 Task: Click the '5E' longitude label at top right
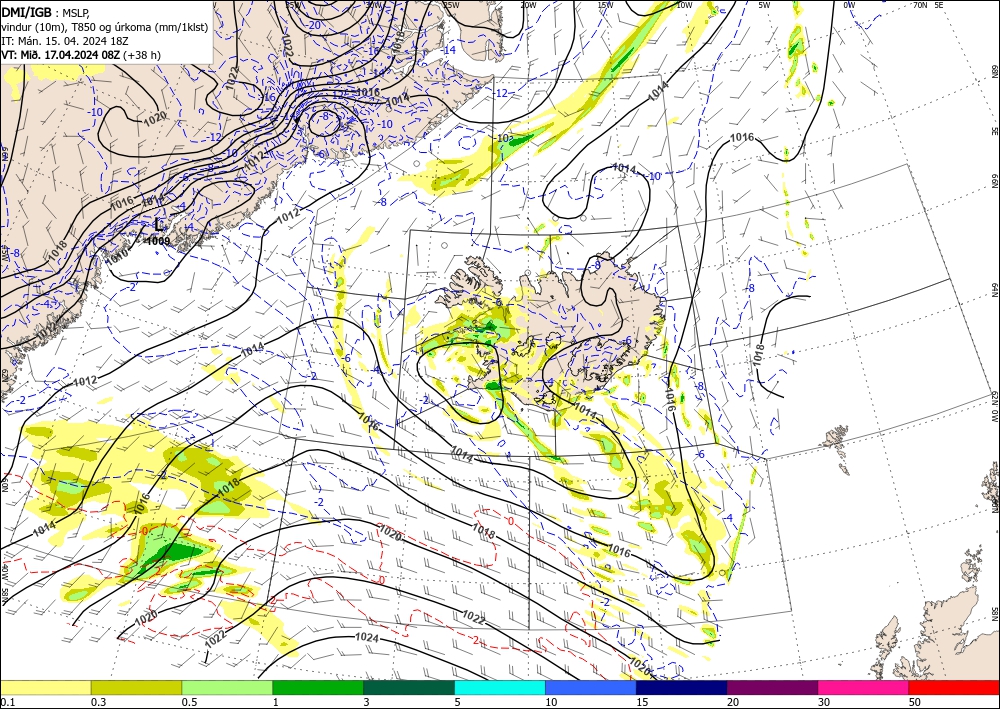click(x=938, y=5)
